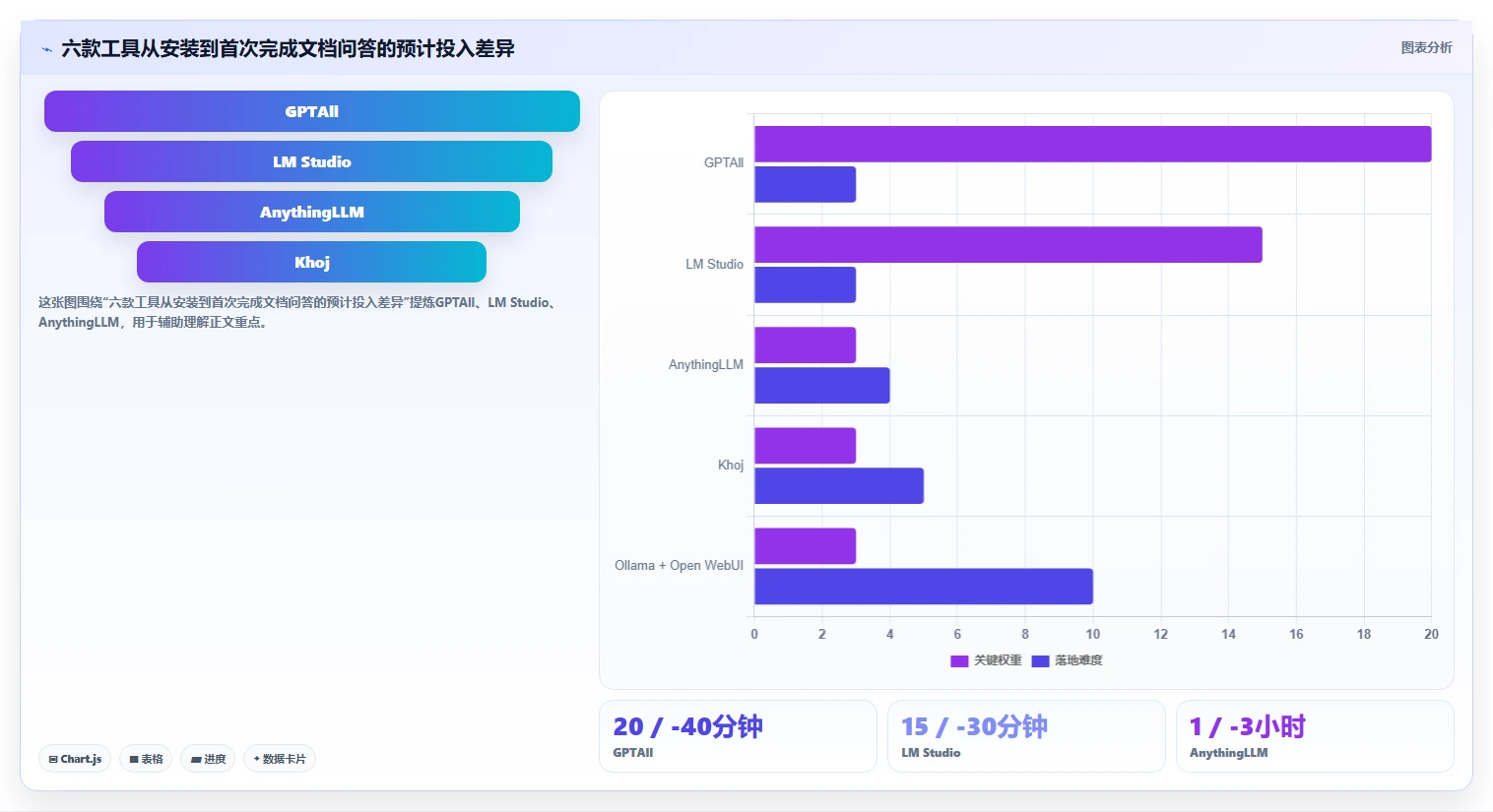The width and height of the screenshot is (1493, 812).
Task: Select the Khoj funnel bar
Action: click(x=311, y=262)
